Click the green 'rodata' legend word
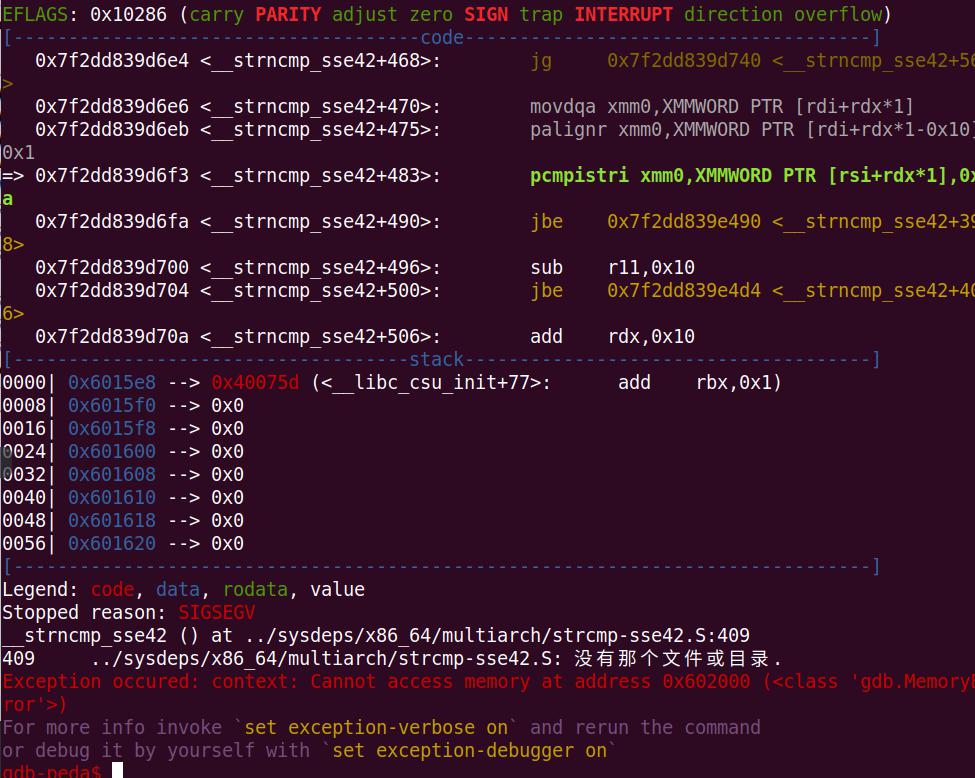The image size is (975, 778). point(255,590)
